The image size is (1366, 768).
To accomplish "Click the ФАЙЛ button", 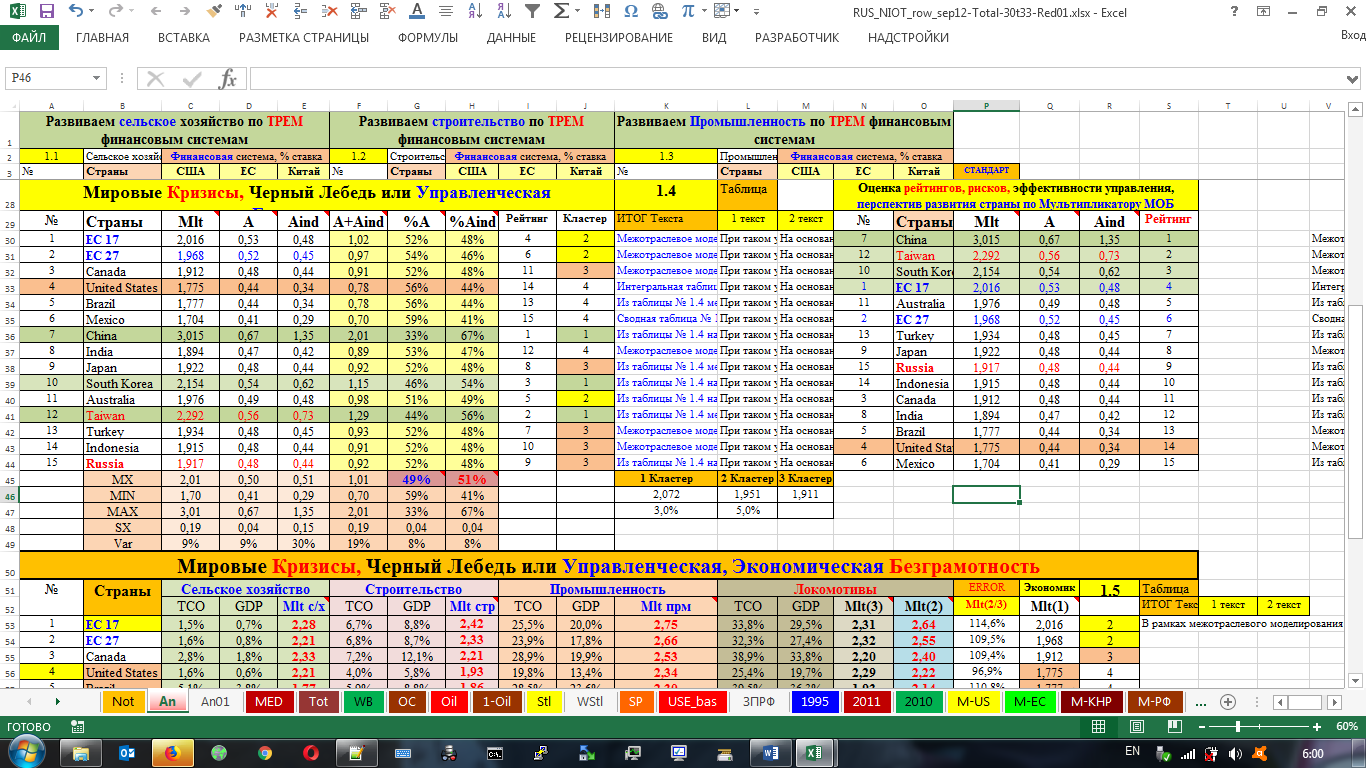I will [x=29, y=38].
